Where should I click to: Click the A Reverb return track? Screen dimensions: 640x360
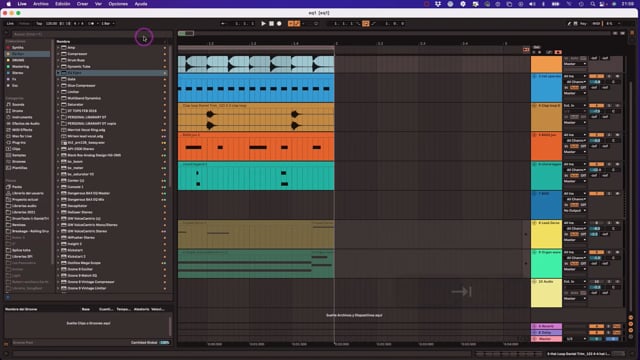546,326
